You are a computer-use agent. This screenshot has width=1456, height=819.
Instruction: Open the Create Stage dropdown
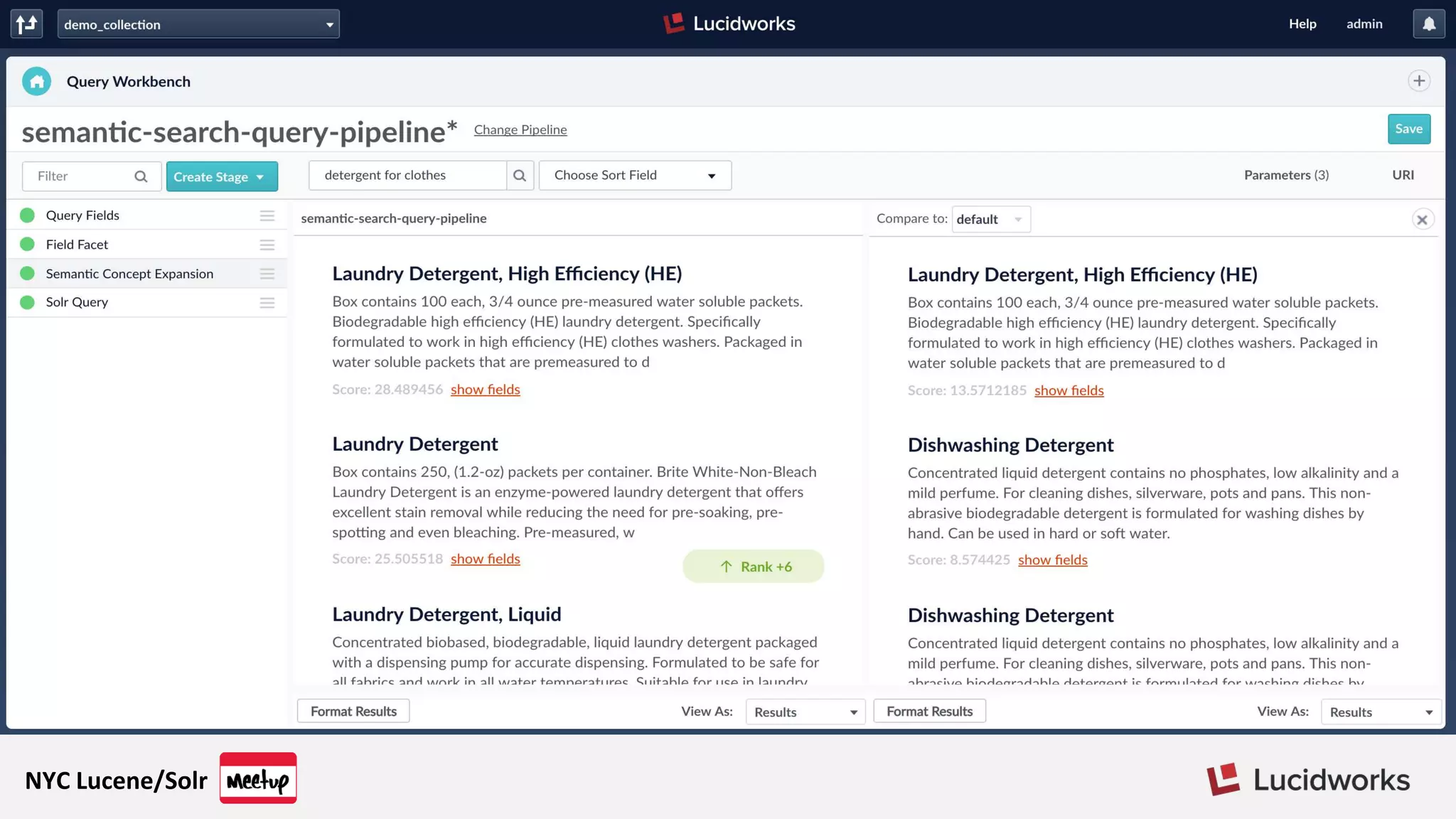tap(222, 176)
